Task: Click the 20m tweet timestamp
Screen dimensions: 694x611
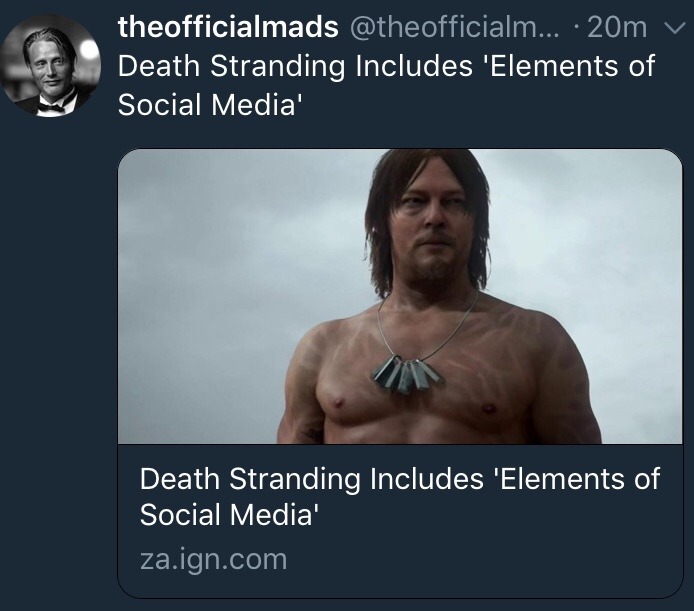Action: [618, 27]
